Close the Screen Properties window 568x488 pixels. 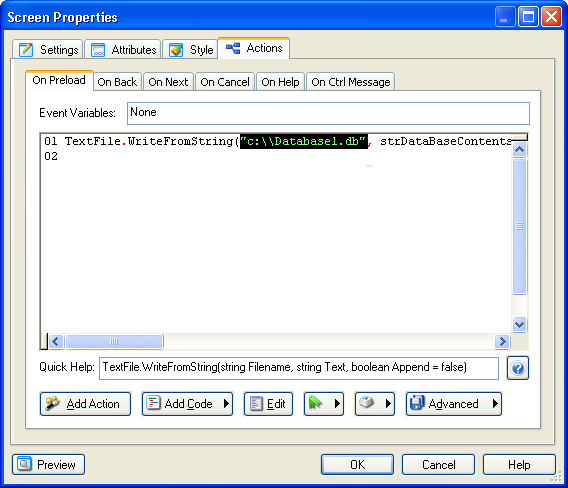[551, 17]
